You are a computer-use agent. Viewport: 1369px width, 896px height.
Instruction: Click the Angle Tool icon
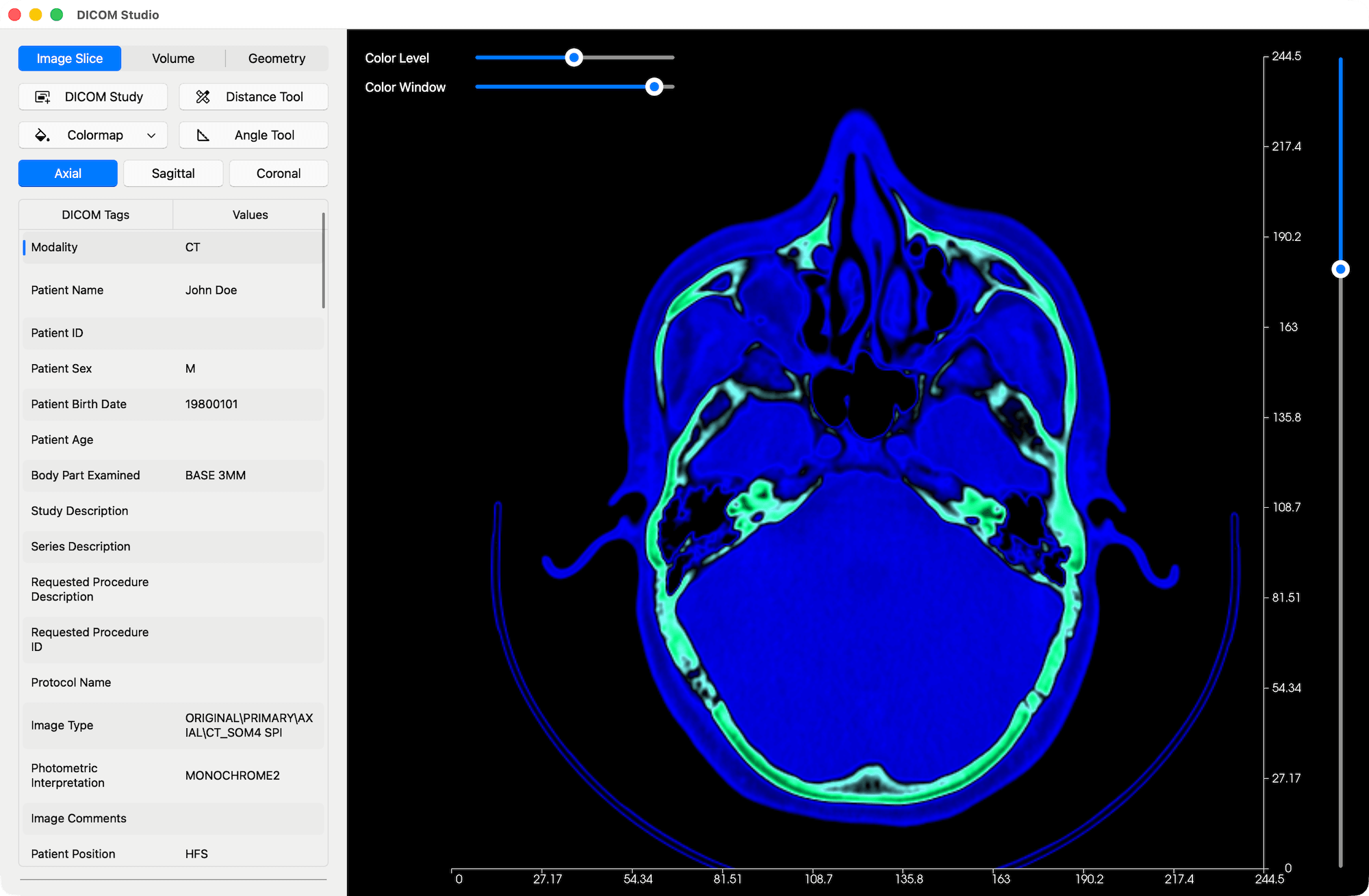(203, 135)
